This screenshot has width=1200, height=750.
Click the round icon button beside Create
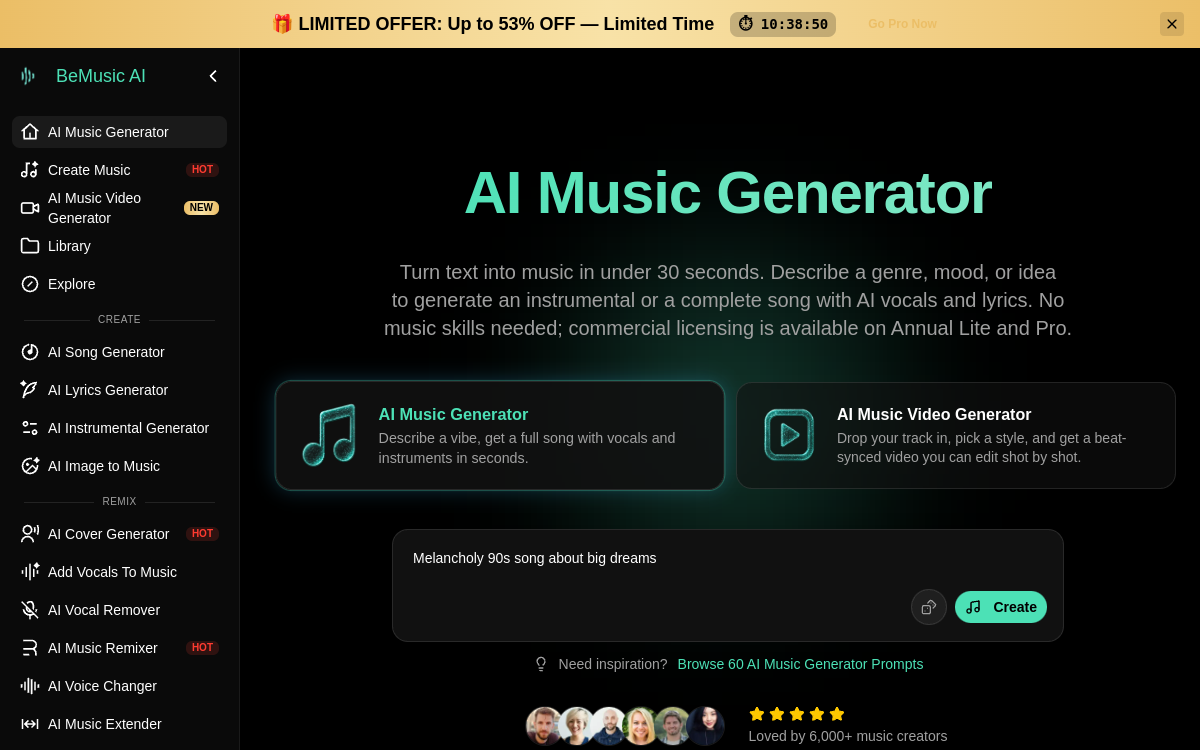tap(929, 607)
